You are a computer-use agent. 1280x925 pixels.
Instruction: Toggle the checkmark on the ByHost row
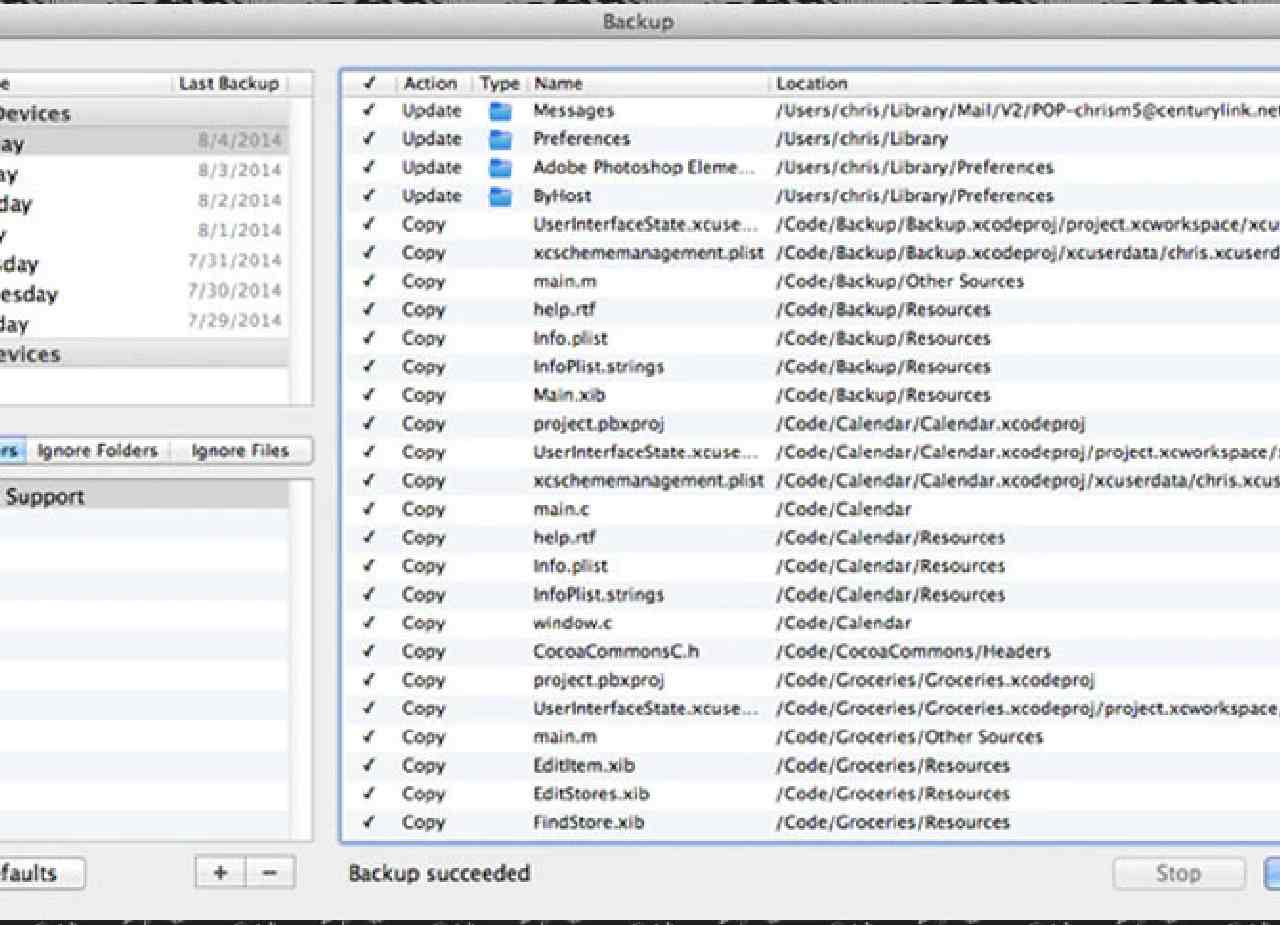tap(370, 196)
